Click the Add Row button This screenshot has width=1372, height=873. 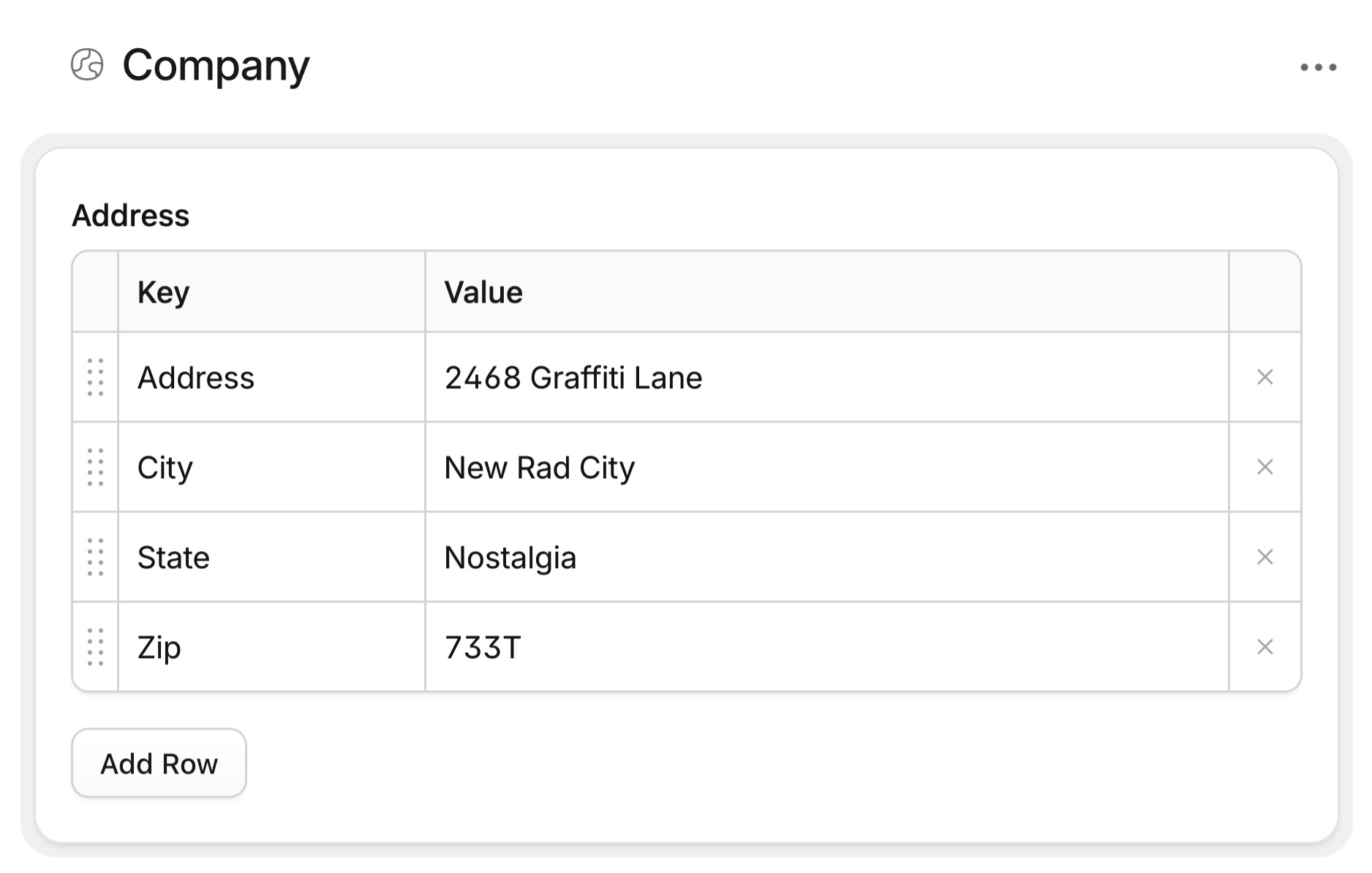pyautogui.click(x=158, y=763)
